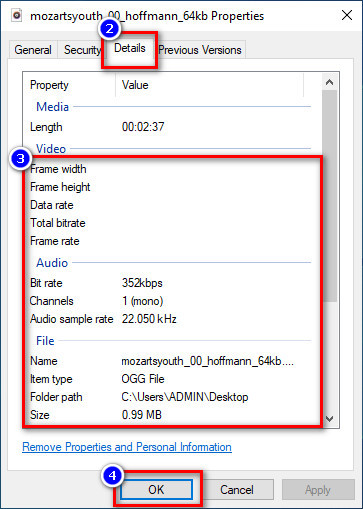Image resolution: width=363 pixels, height=509 pixels.
Task: Select the Item type property
Action: [x=51, y=379]
